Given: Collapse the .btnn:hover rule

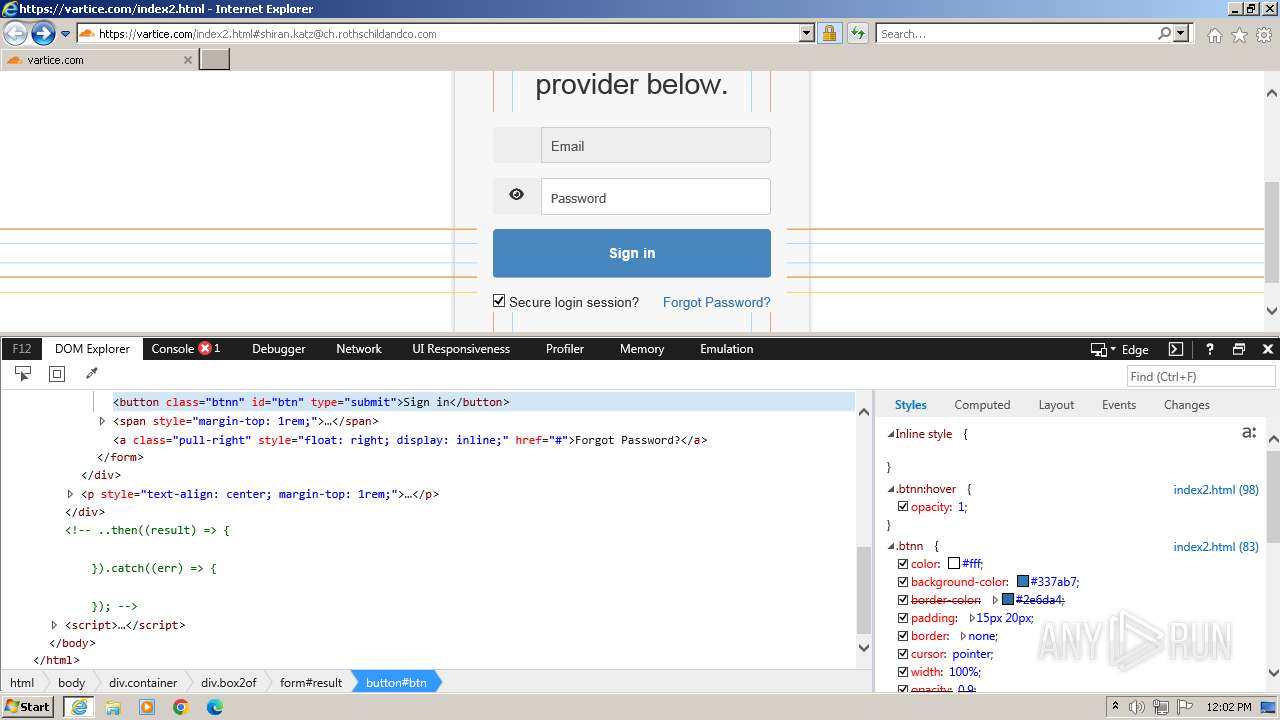Looking at the screenshot, I should pyautogui.click(x=891, y=489).
